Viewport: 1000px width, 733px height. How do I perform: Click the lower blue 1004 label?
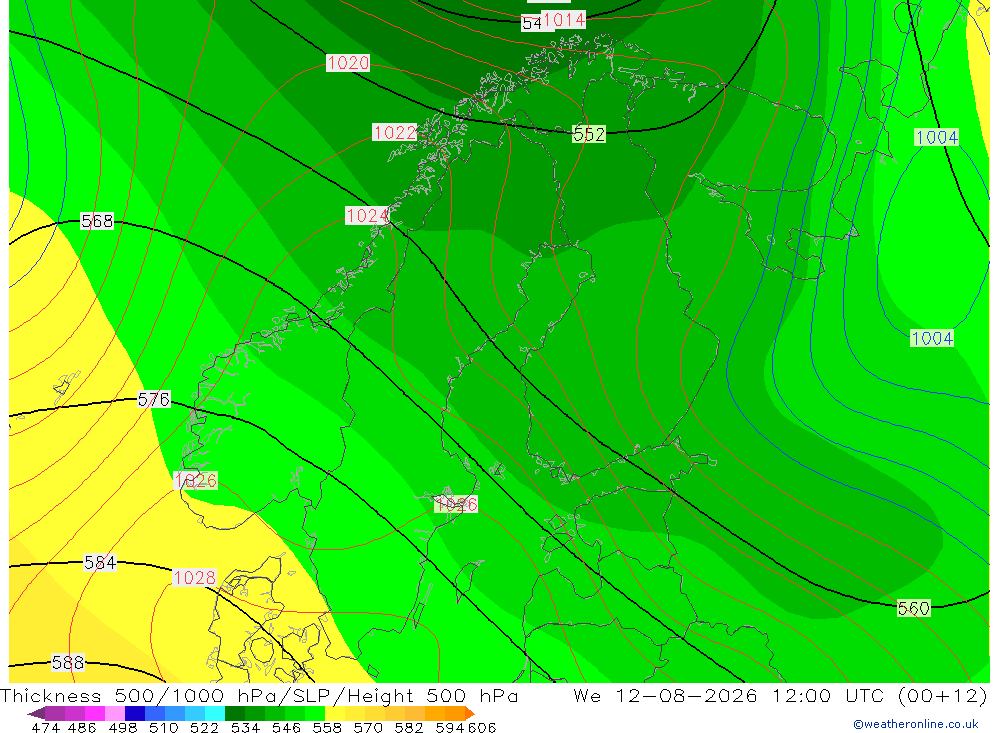(932, 338)
